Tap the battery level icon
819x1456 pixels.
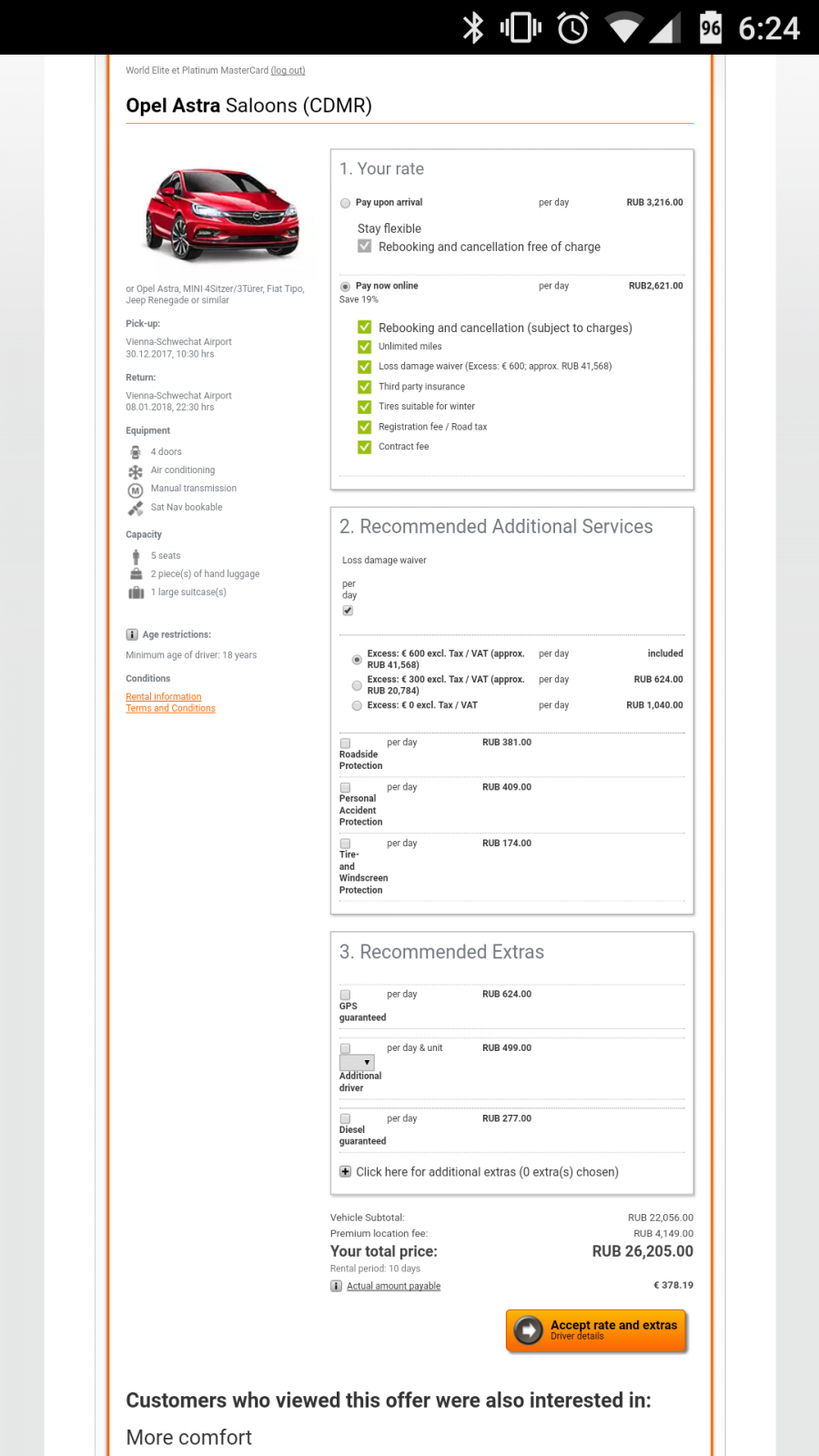[x=710, y=27]
